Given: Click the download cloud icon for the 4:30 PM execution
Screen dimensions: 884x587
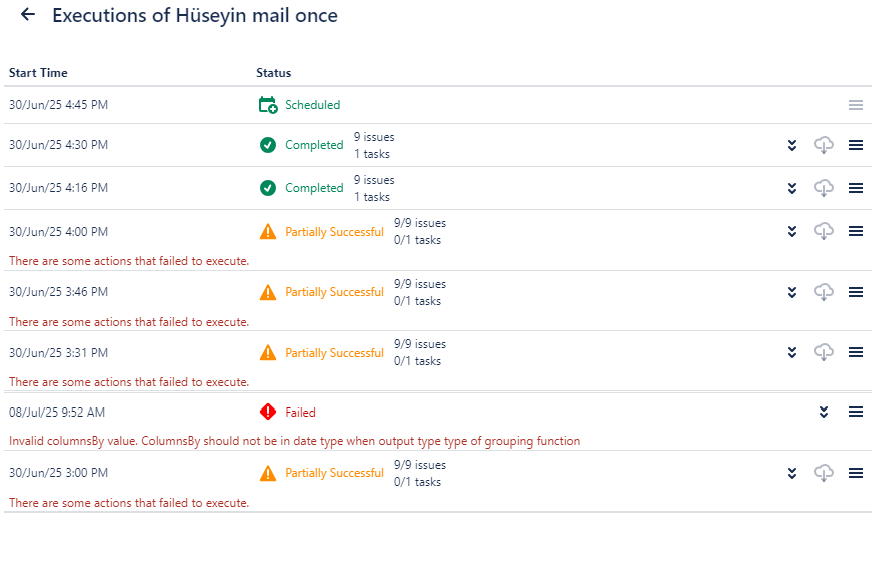Looking at the screenshot, I should (x=824, y=145).
